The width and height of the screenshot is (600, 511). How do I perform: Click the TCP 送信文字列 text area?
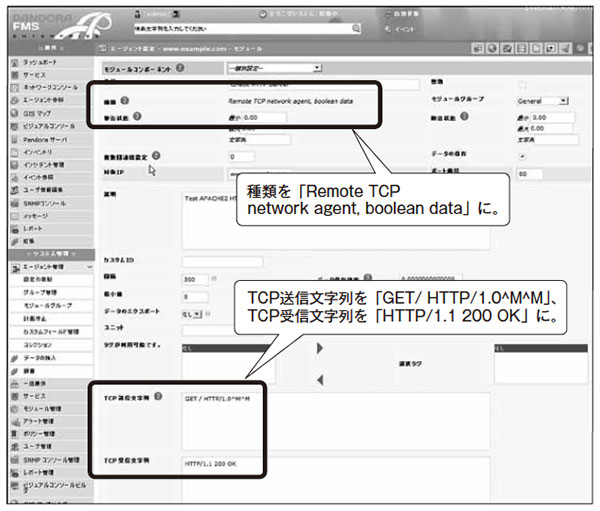tap(336, 421)
